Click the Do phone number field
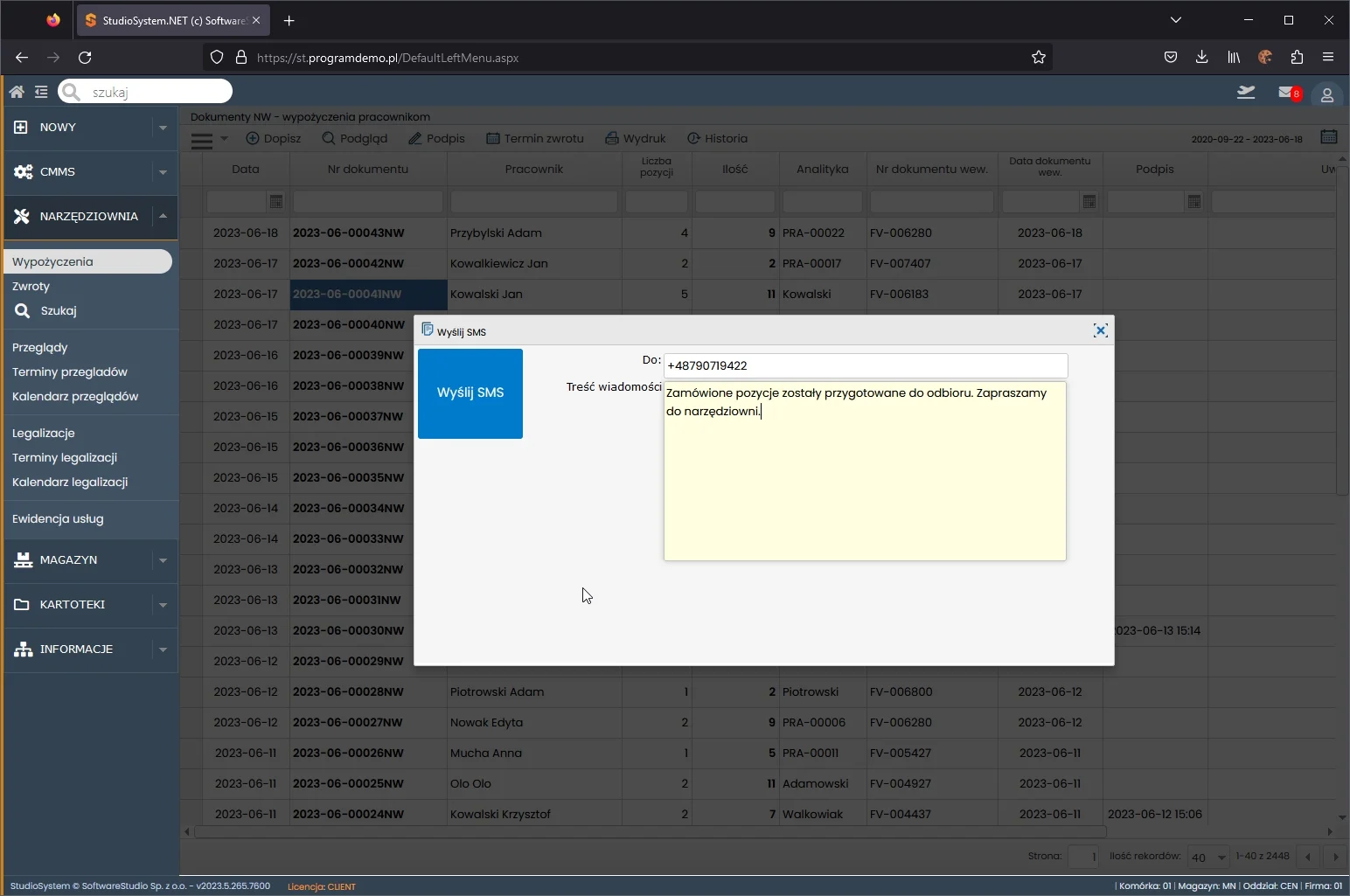 (x=865, y=365)
